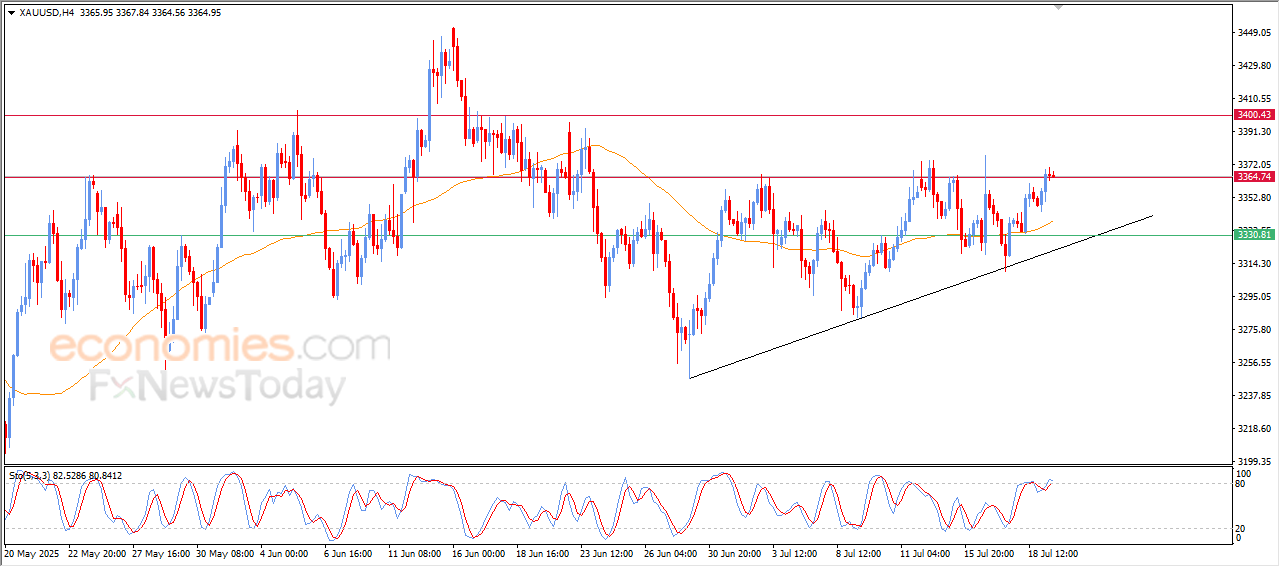Screen dimensions: 1280x567
Task: Click the 3429.80 price axis value
Action: [1254, 66]
